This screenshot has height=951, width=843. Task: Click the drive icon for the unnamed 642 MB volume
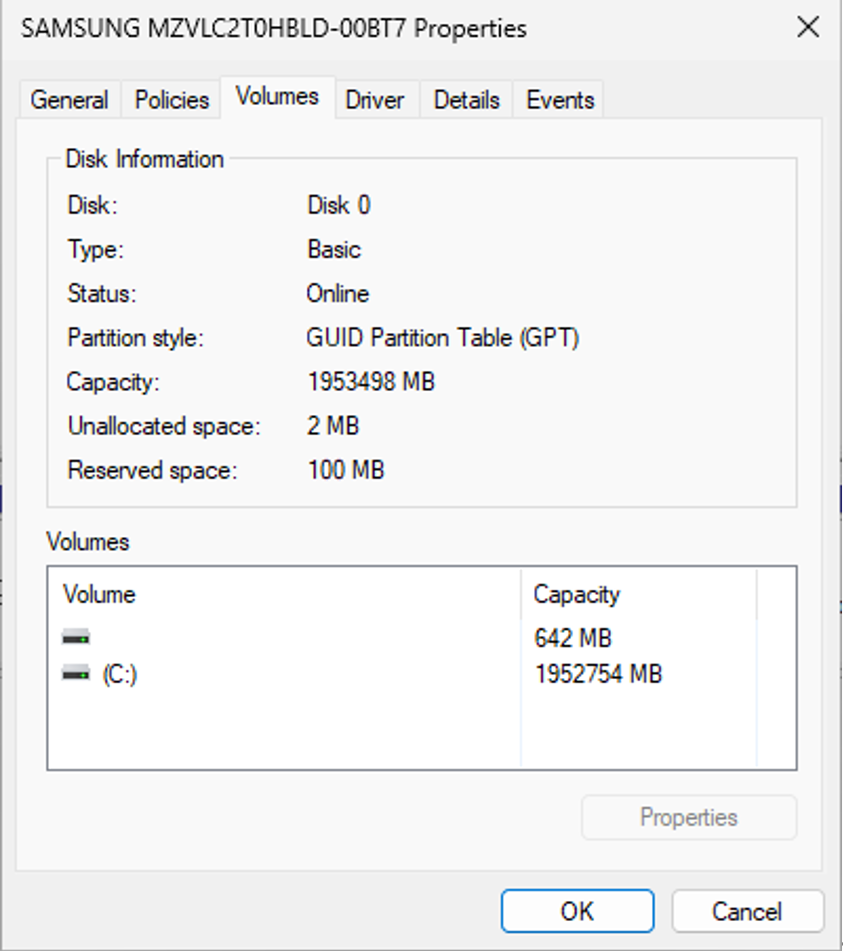tap(76, 637)
